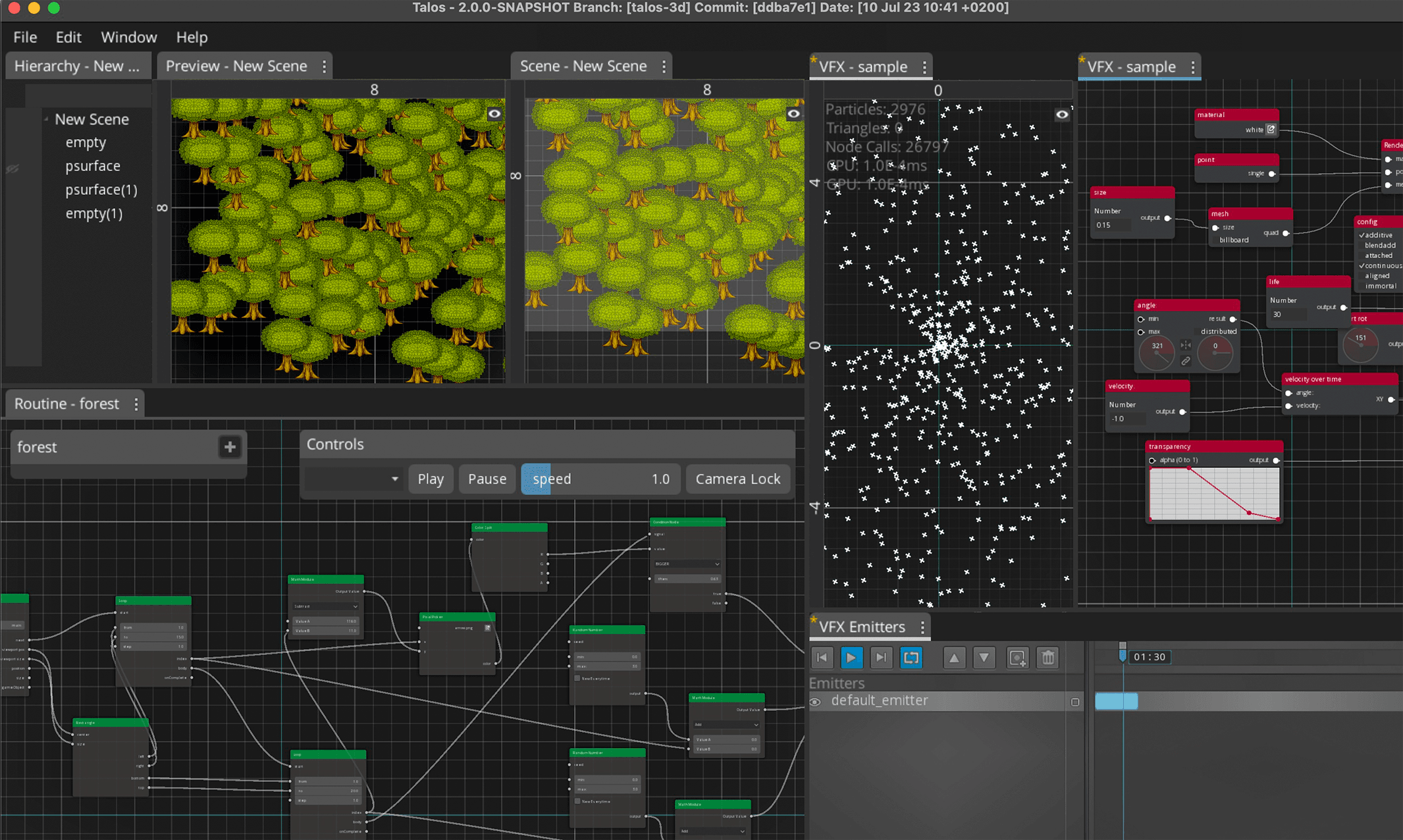The image size is (1403, 840).
Task: Click the quad output port of the mesh node
Action: [1286, 233]
